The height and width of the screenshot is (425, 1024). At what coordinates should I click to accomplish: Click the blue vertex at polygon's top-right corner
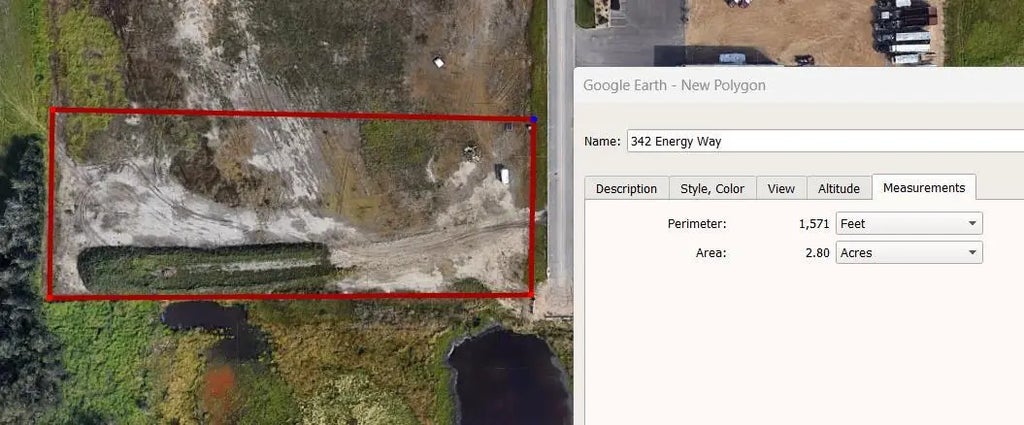533,120
